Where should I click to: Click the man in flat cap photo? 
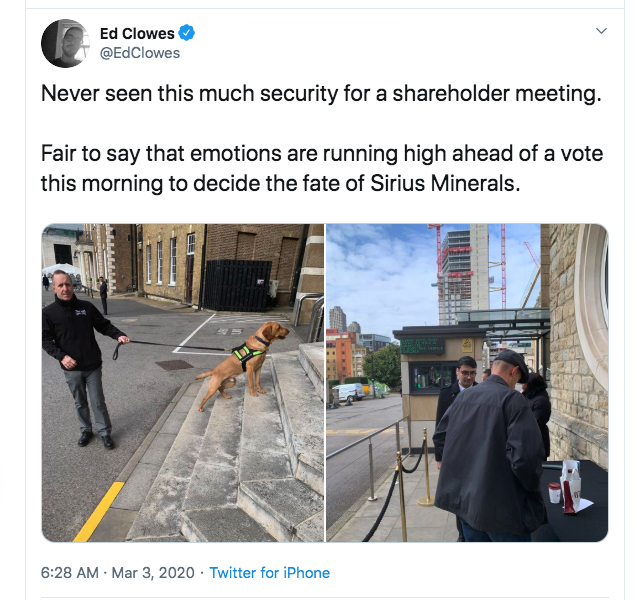(490, 445)
